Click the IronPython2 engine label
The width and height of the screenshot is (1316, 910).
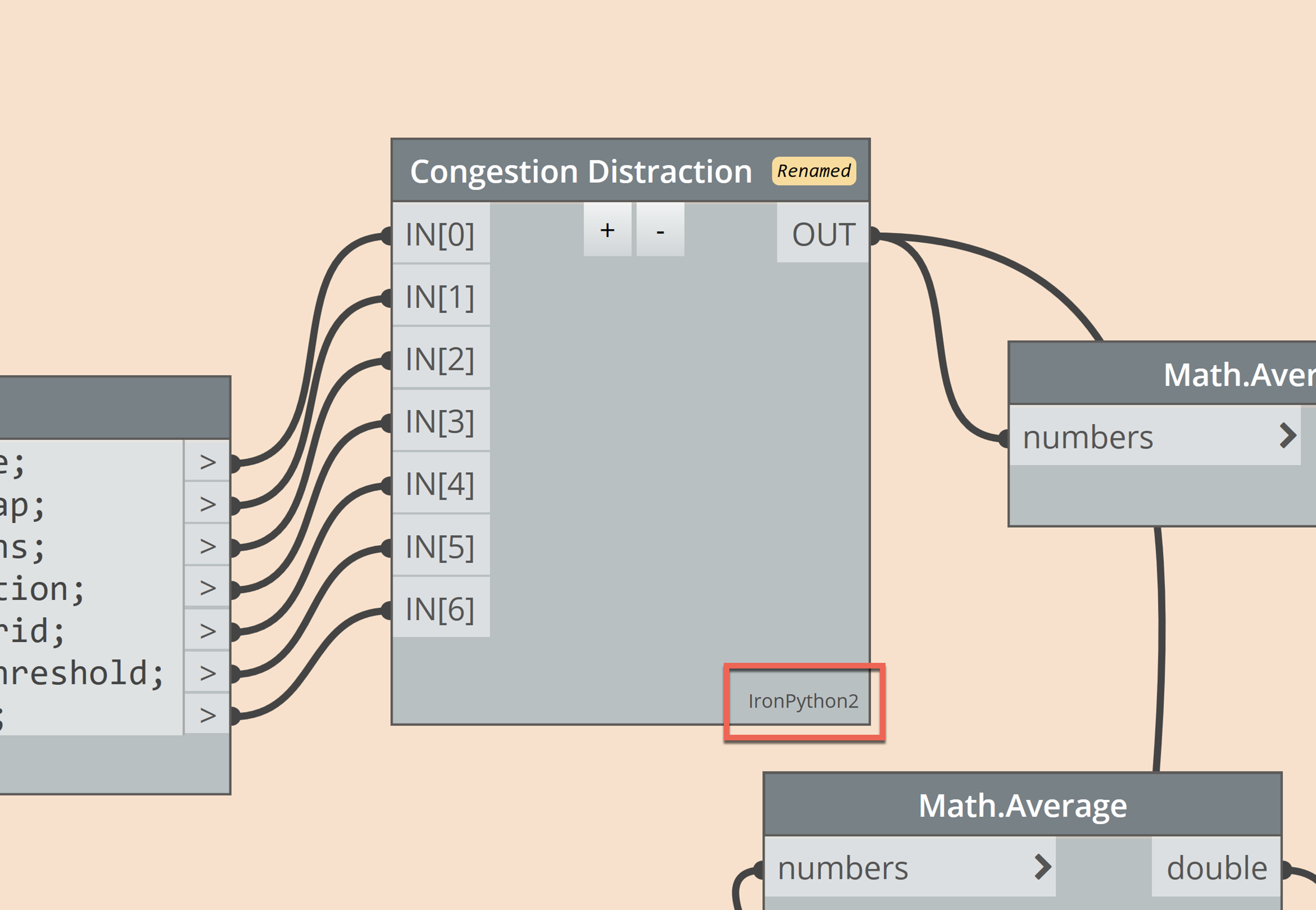click(803, 701)
